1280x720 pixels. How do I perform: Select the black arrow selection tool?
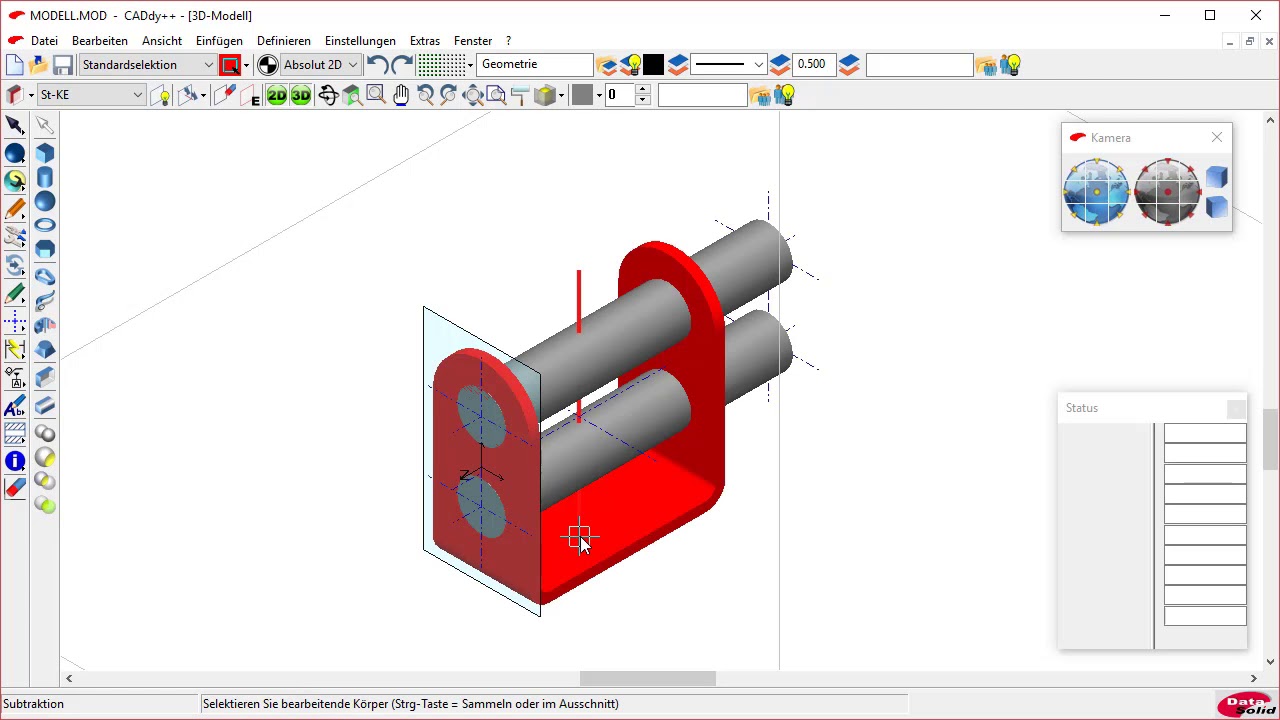click(x=15, y=125)
